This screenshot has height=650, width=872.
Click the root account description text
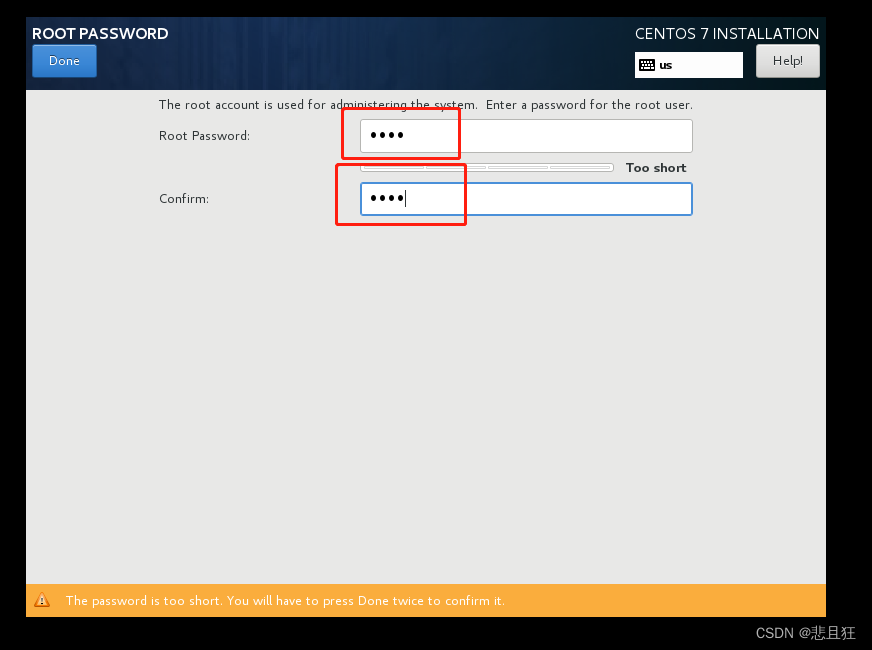point(425,105)
